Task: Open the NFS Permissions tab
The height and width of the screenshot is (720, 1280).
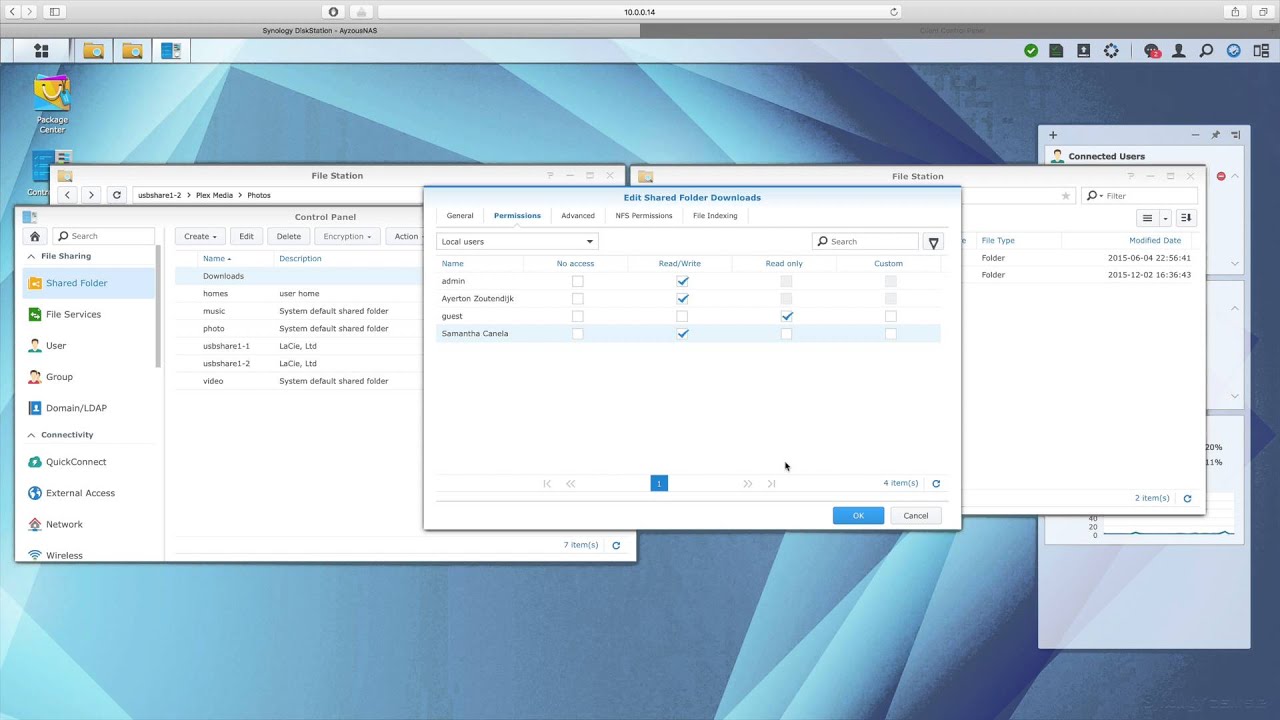Action: pyautogui.click(x=644, y=215)
